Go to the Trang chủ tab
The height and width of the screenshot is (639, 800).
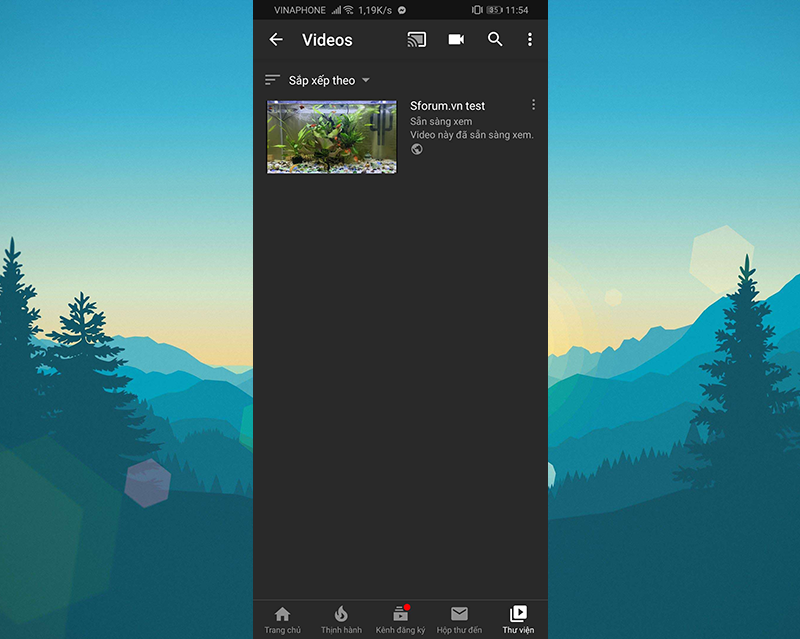[282, 620]
